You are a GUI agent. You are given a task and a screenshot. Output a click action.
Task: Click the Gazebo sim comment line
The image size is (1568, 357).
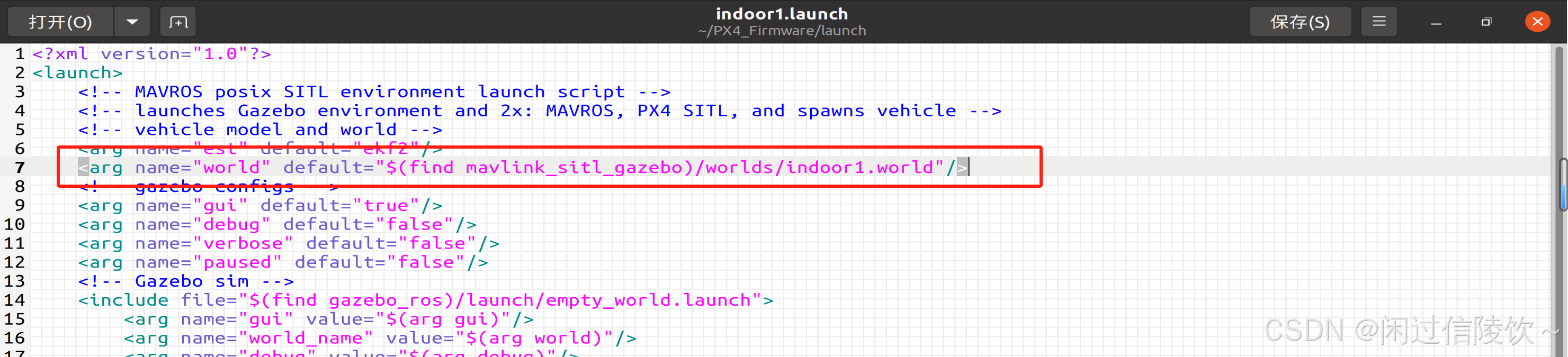186,281
